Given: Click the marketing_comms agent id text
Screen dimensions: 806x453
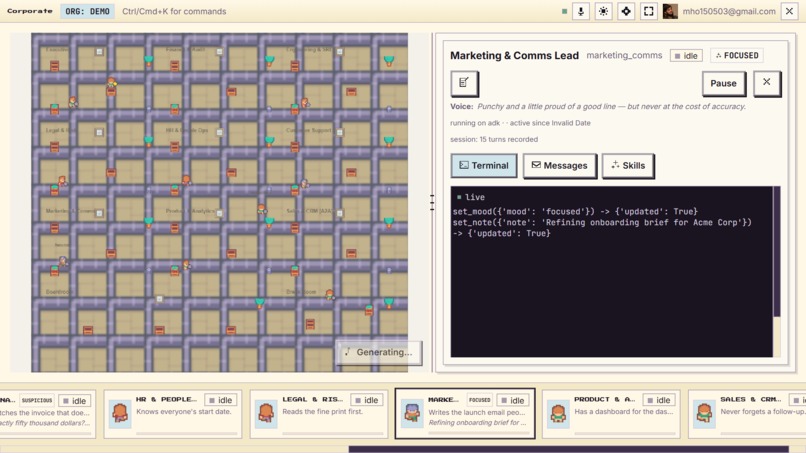Looking at the screenshot, I should click(x=624, y=56).
